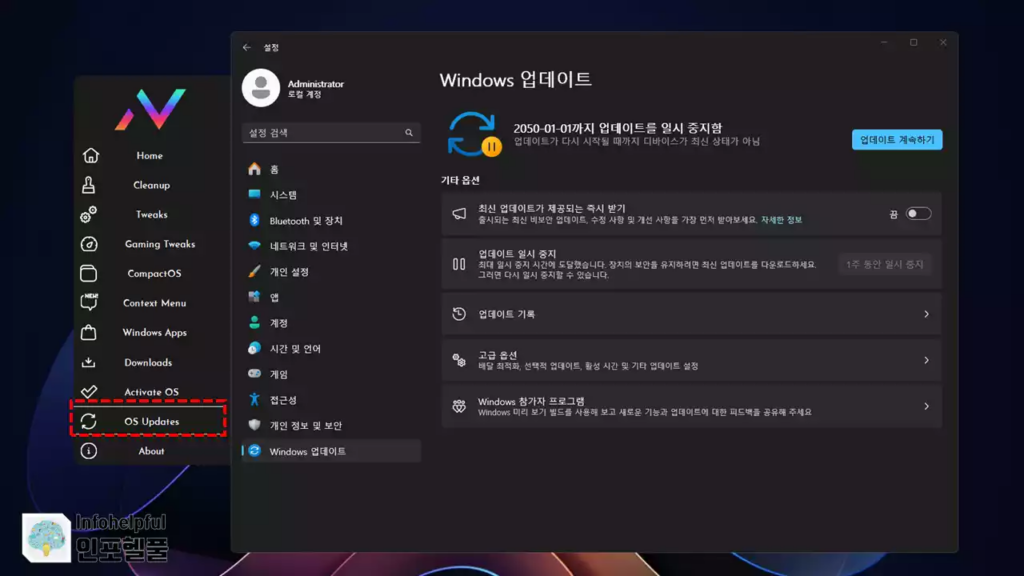
Task: Open Home in tweak tool menu
Action: 150,155
